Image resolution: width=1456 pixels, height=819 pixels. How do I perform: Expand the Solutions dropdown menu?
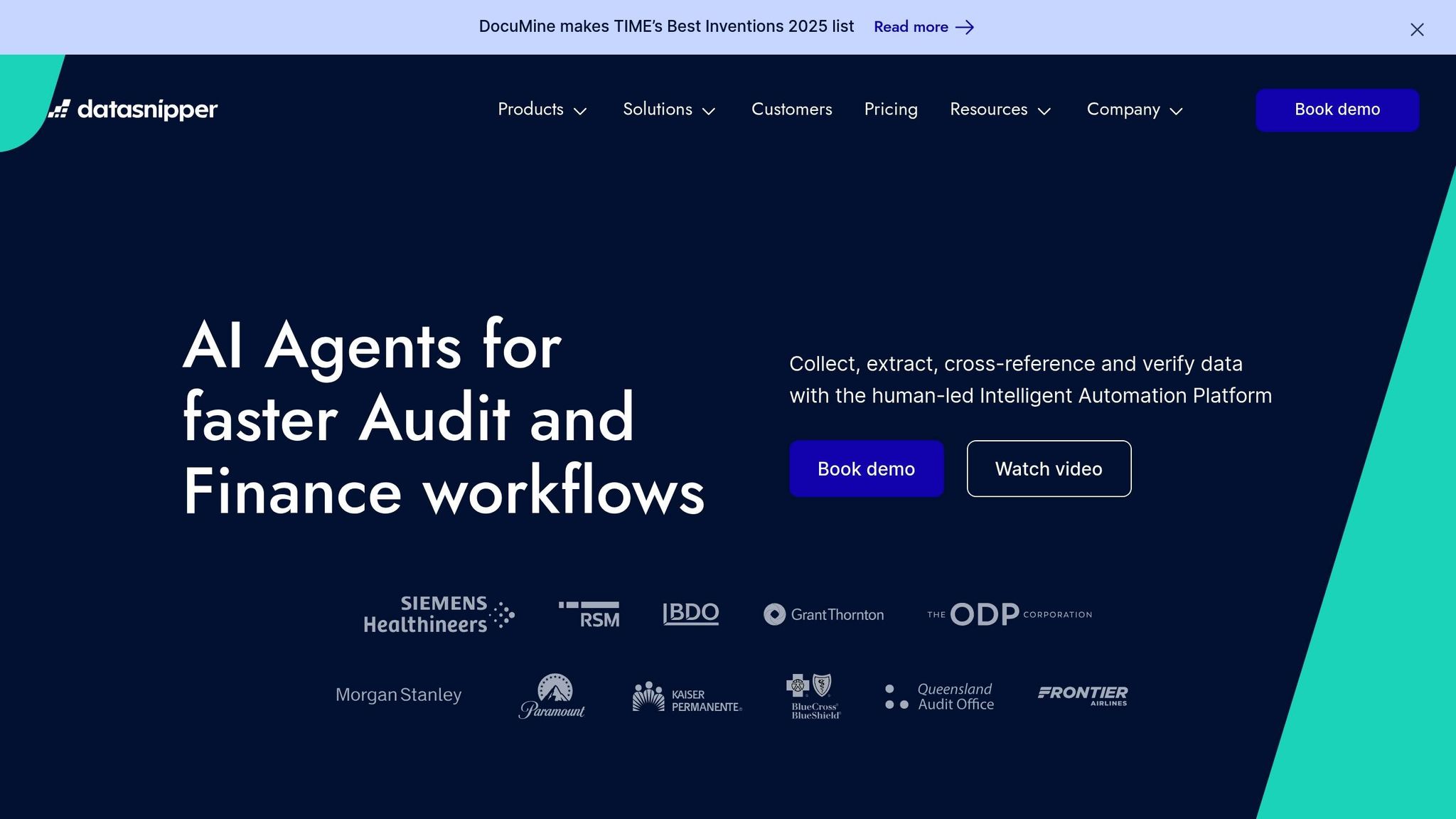pyautogui.click(x=668, y=109)
